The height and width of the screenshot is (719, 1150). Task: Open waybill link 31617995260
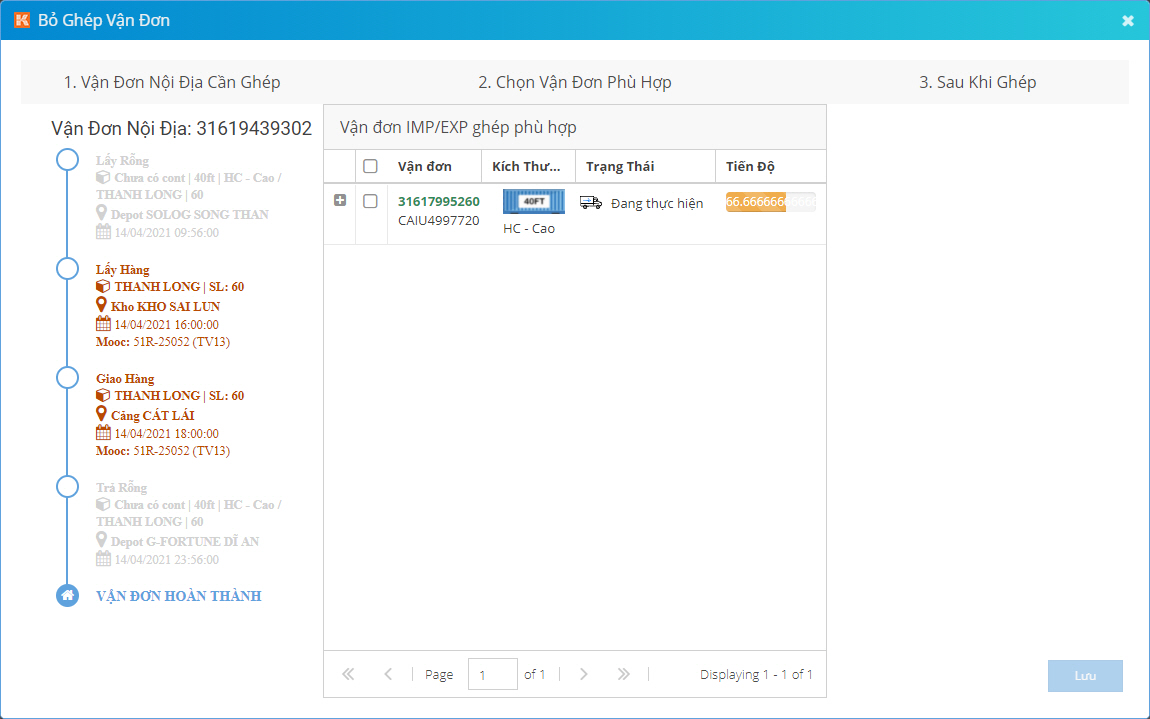tap(438, 202)
